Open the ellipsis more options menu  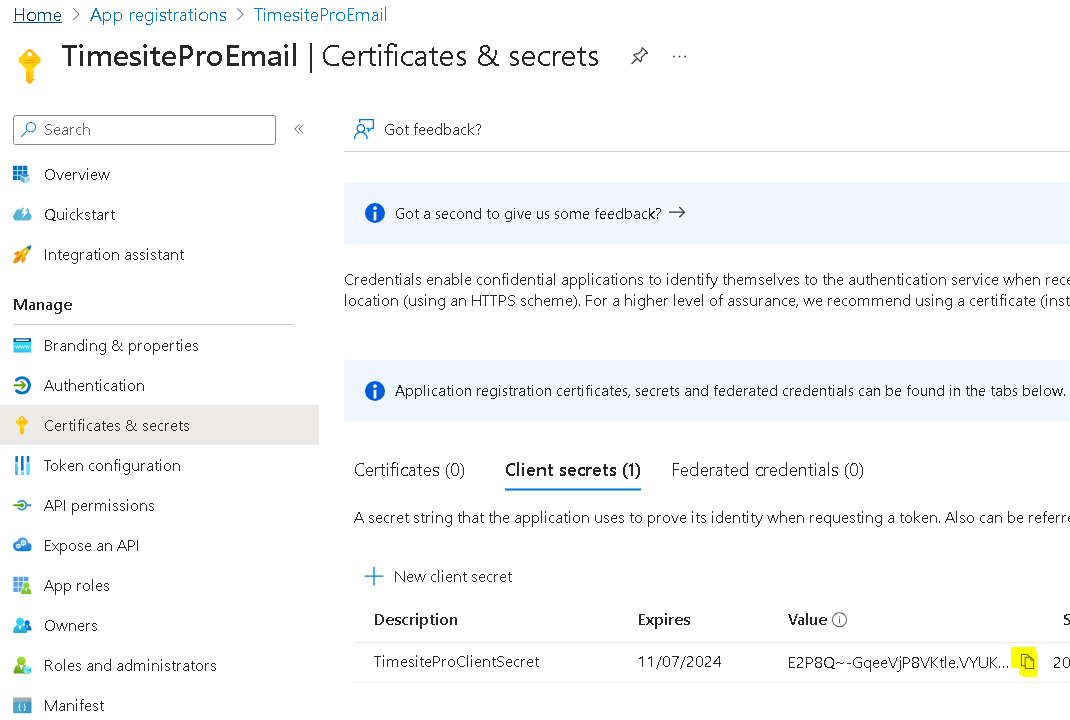680,57
